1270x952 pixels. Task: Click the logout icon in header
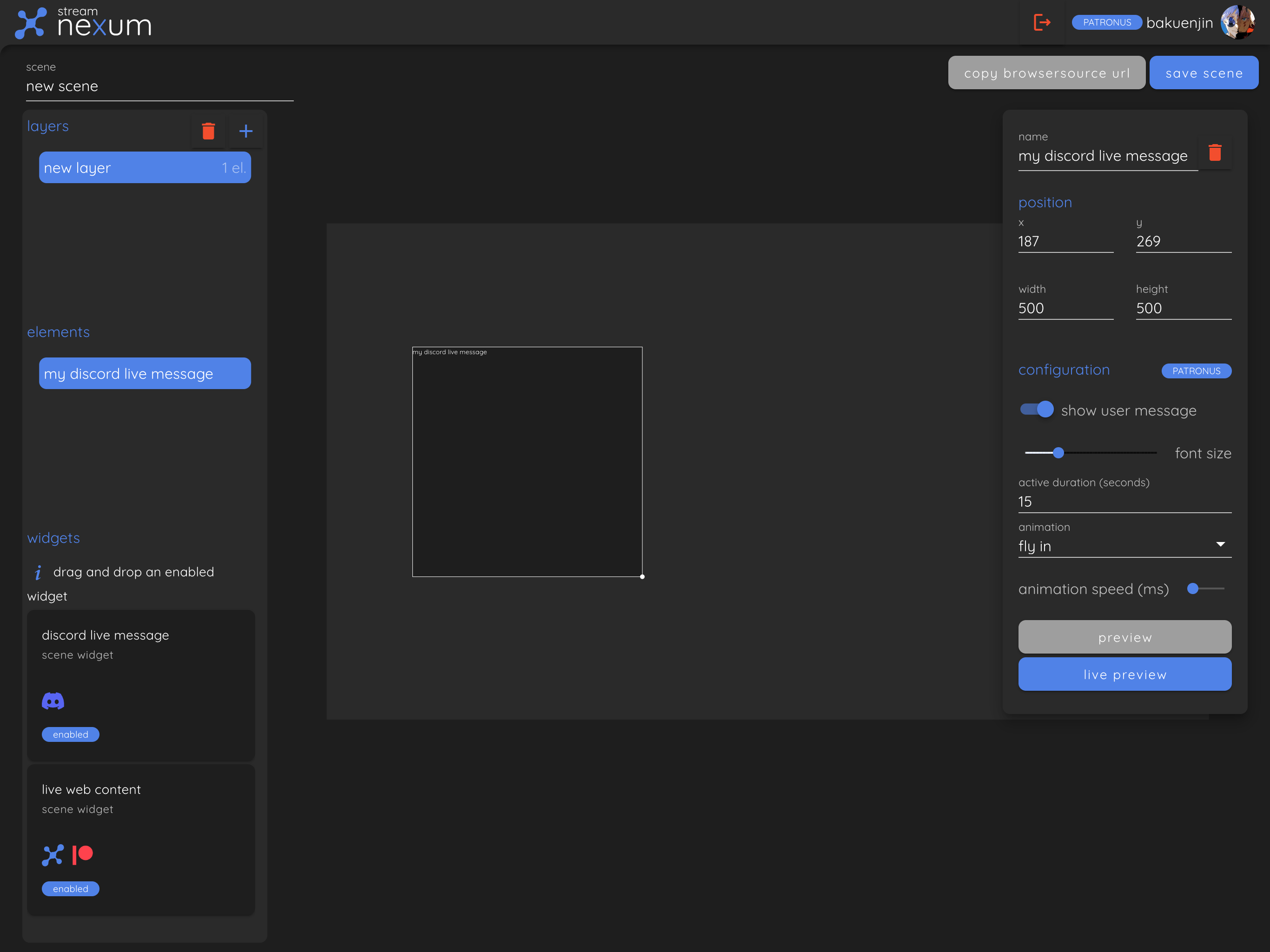coord(1041,22)
